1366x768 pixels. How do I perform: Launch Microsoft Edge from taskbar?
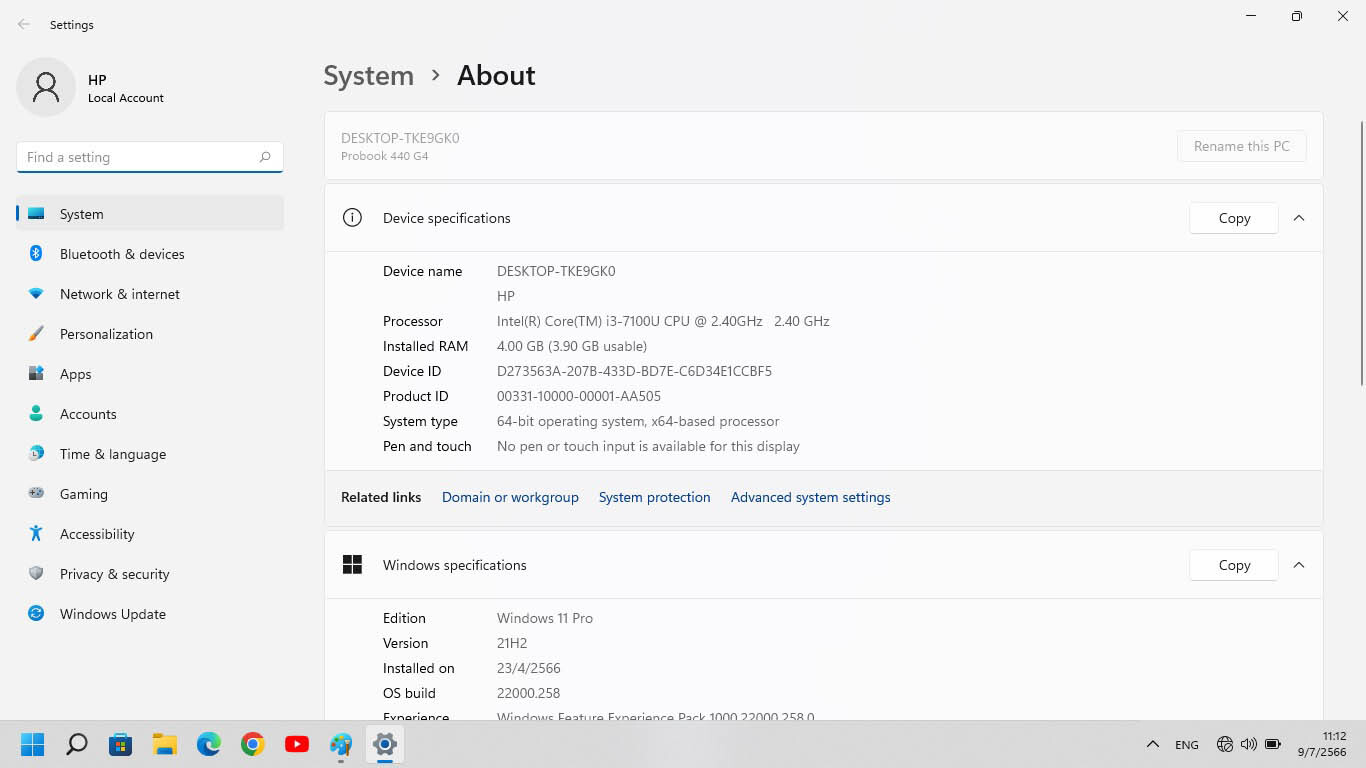tap(209, 744)
